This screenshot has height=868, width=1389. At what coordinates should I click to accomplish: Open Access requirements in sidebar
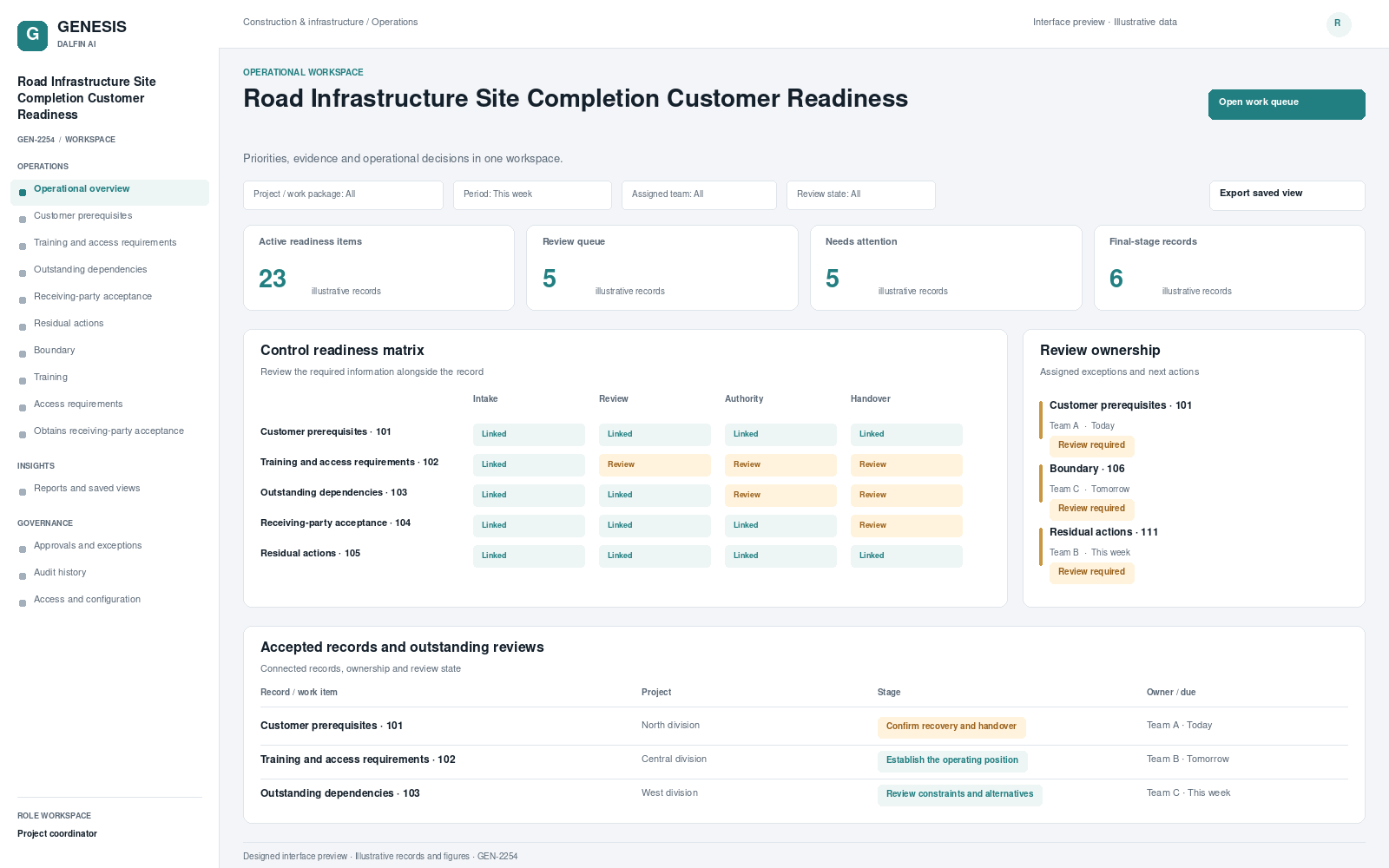(109, 404)
